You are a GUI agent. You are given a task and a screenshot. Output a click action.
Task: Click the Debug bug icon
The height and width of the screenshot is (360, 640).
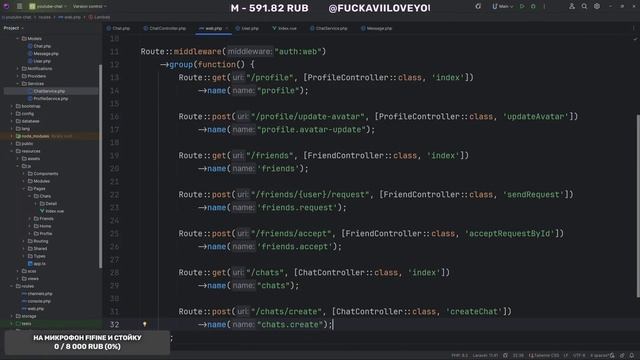533,7
